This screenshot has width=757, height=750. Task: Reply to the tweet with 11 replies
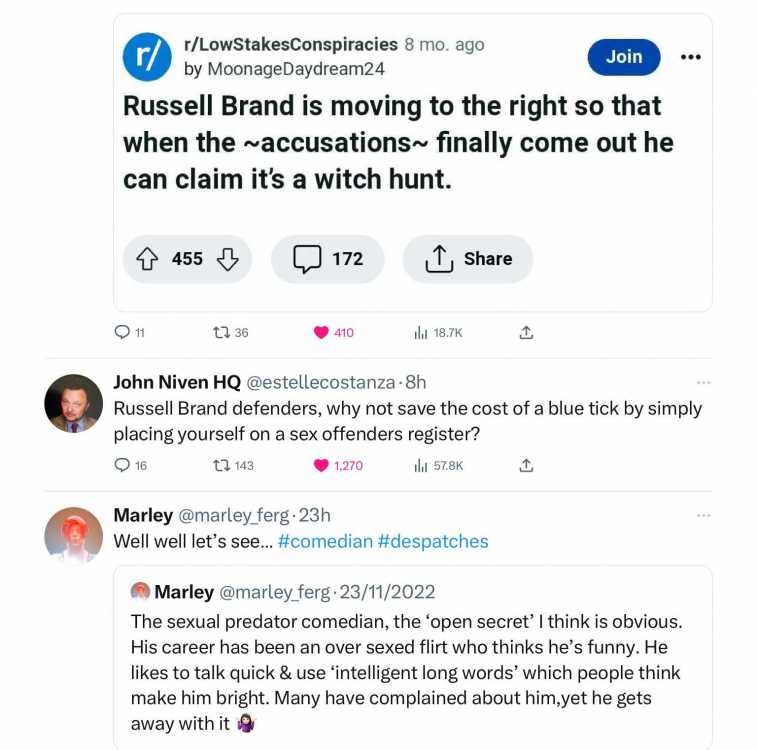tap(122, 332)
